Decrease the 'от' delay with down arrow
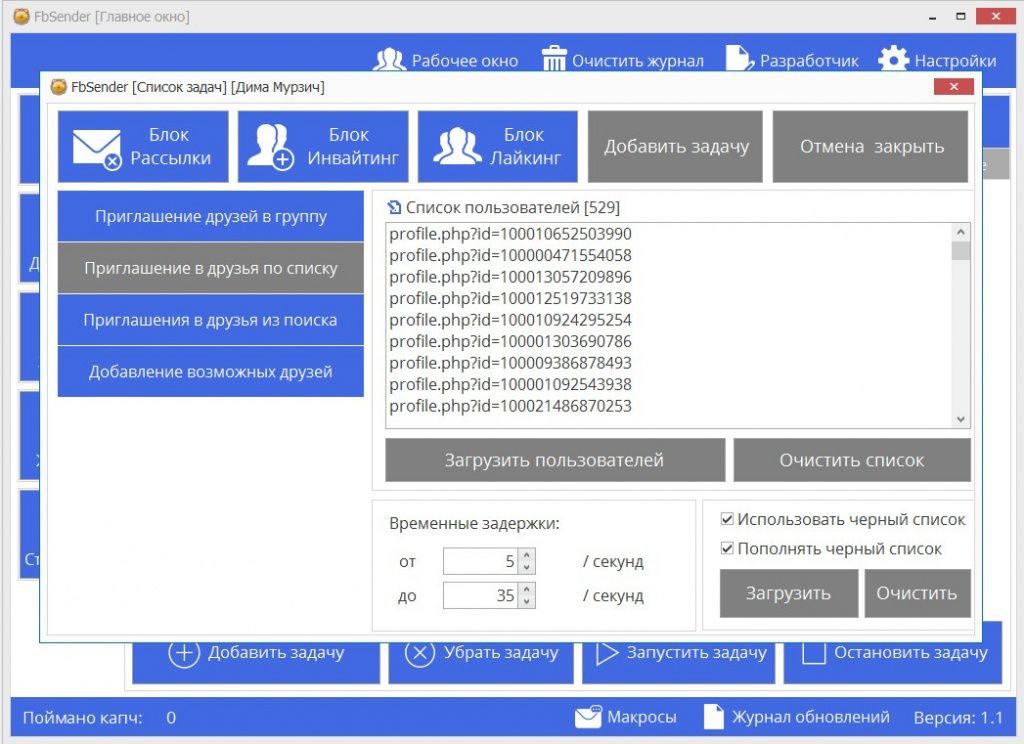The image size is (1024, 744). [x=526, y=568]
